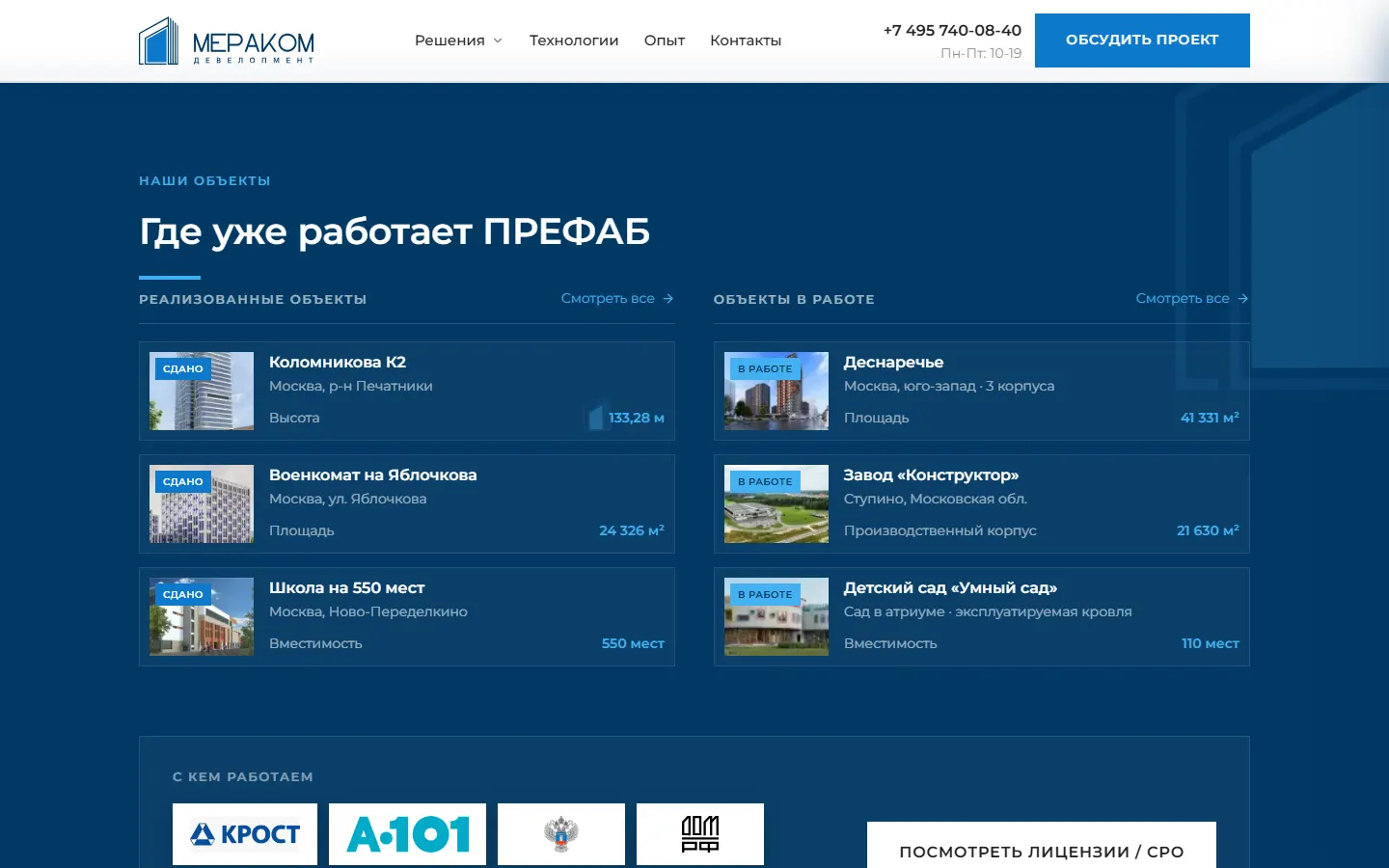Click the 133,28 м height value
The width and height of the screenshot is (1389, 868).
tap(637, 418)
